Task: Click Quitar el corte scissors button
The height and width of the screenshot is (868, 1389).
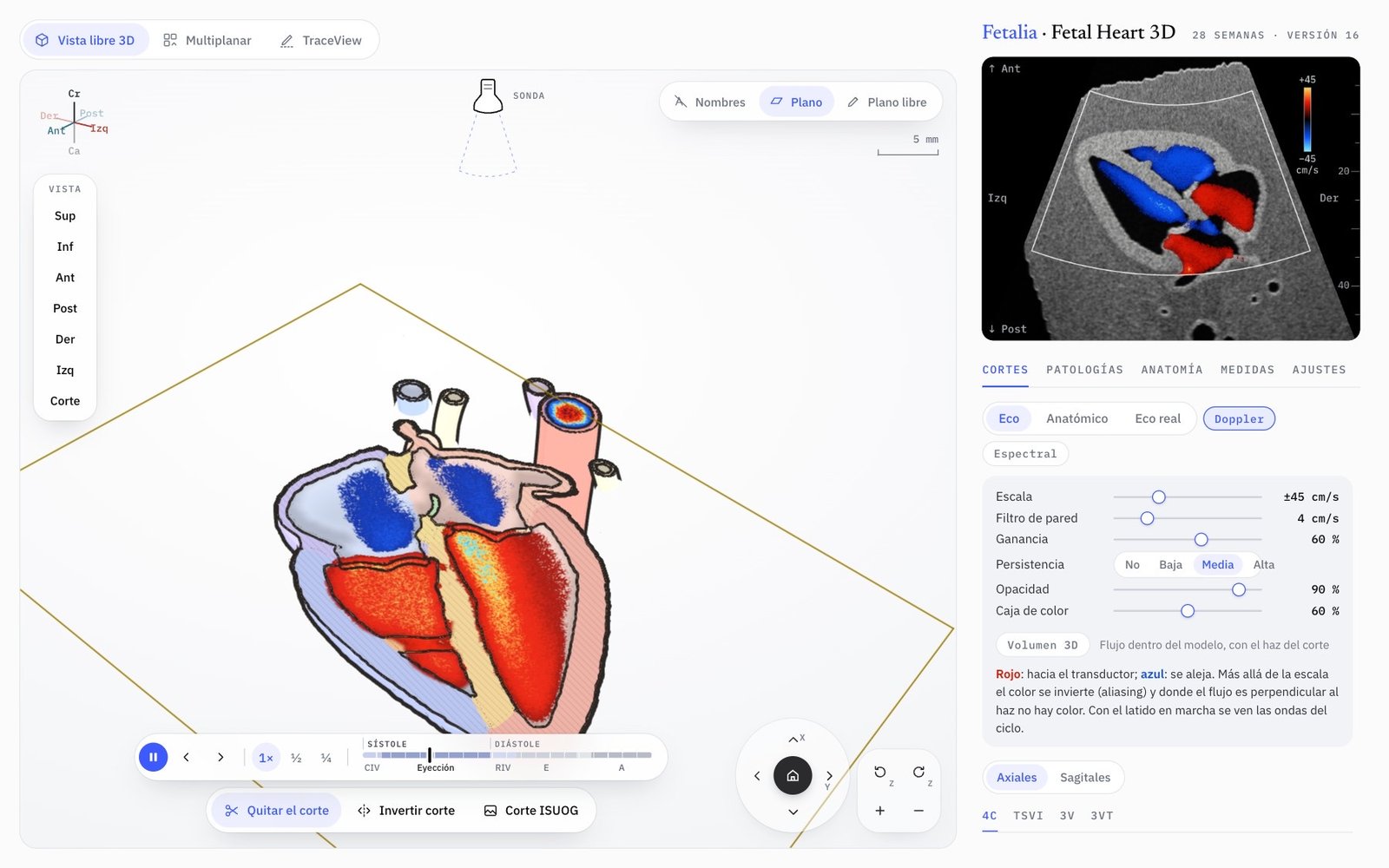Action: coord(277,811)
